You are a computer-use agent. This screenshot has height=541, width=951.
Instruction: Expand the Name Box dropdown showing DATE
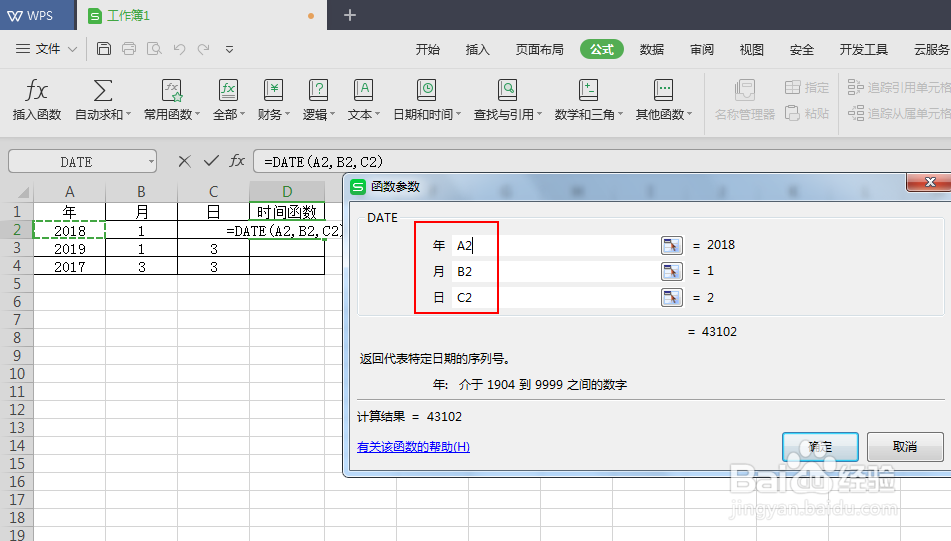pos(150,162)
